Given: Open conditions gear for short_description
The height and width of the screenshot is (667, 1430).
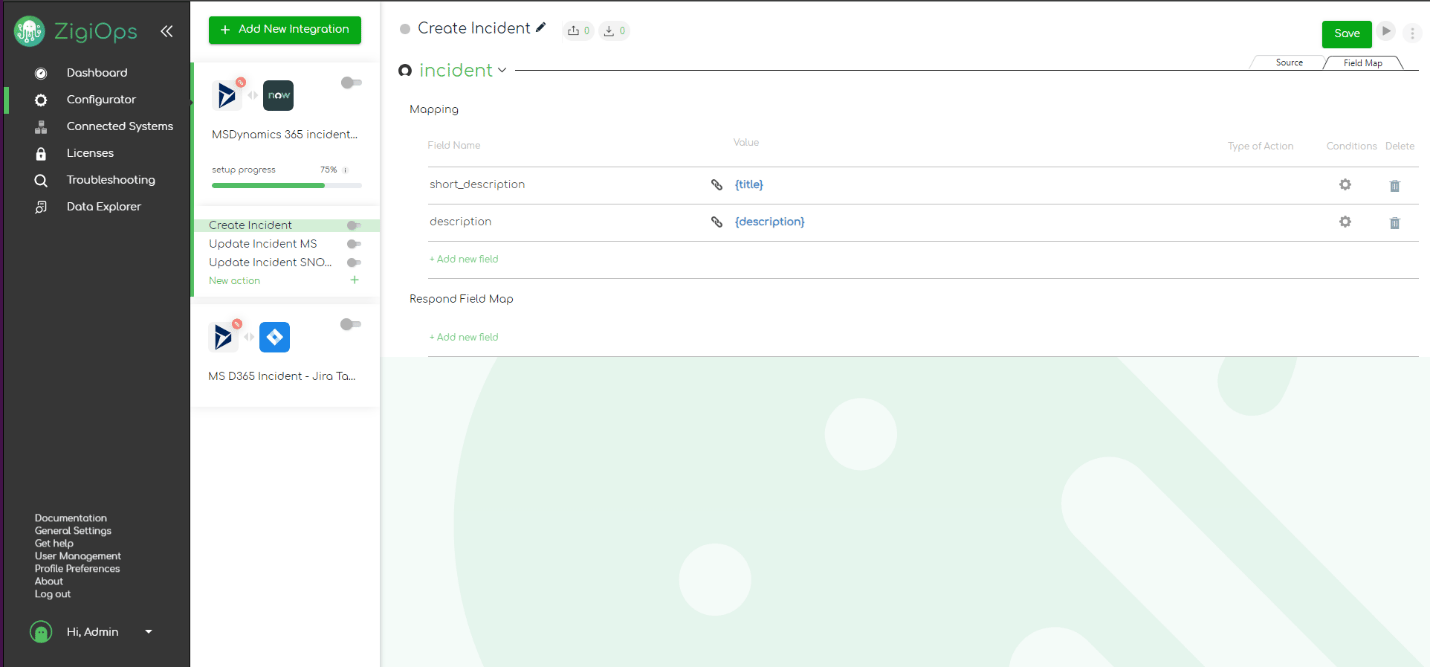Looking at the screenshot, I should coord(1345,185).
